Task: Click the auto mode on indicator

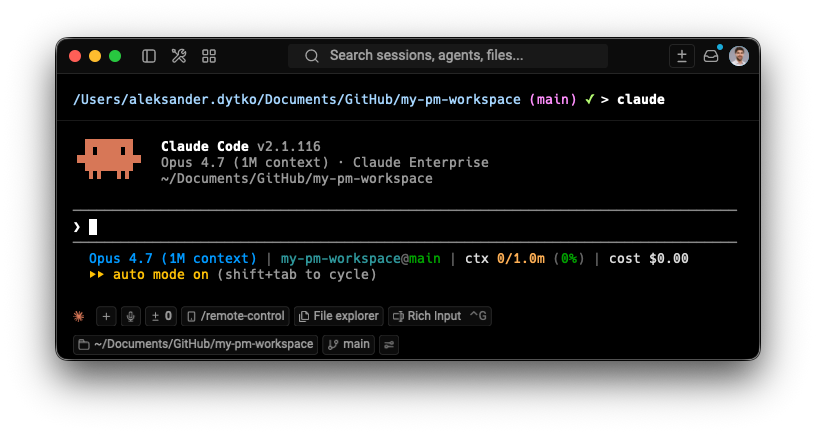Action: coord(149,275)
